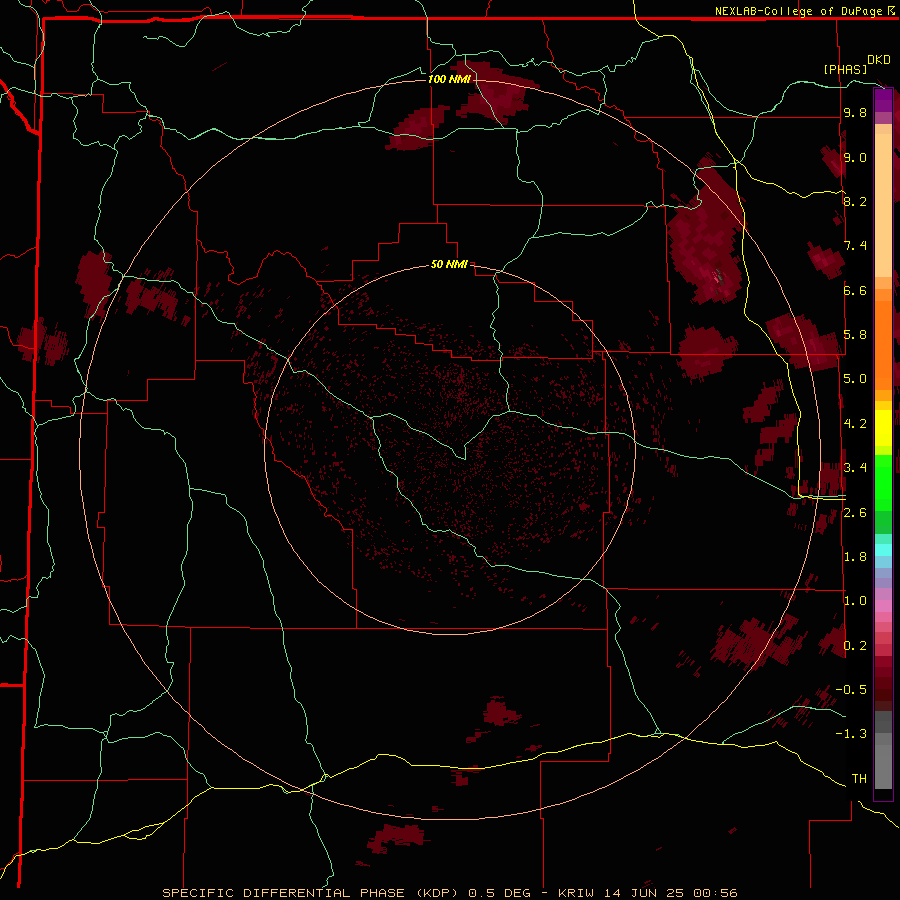900x900 pixels.
Task: Click the 9.8 value on the color scale
Action: point(855,113)
